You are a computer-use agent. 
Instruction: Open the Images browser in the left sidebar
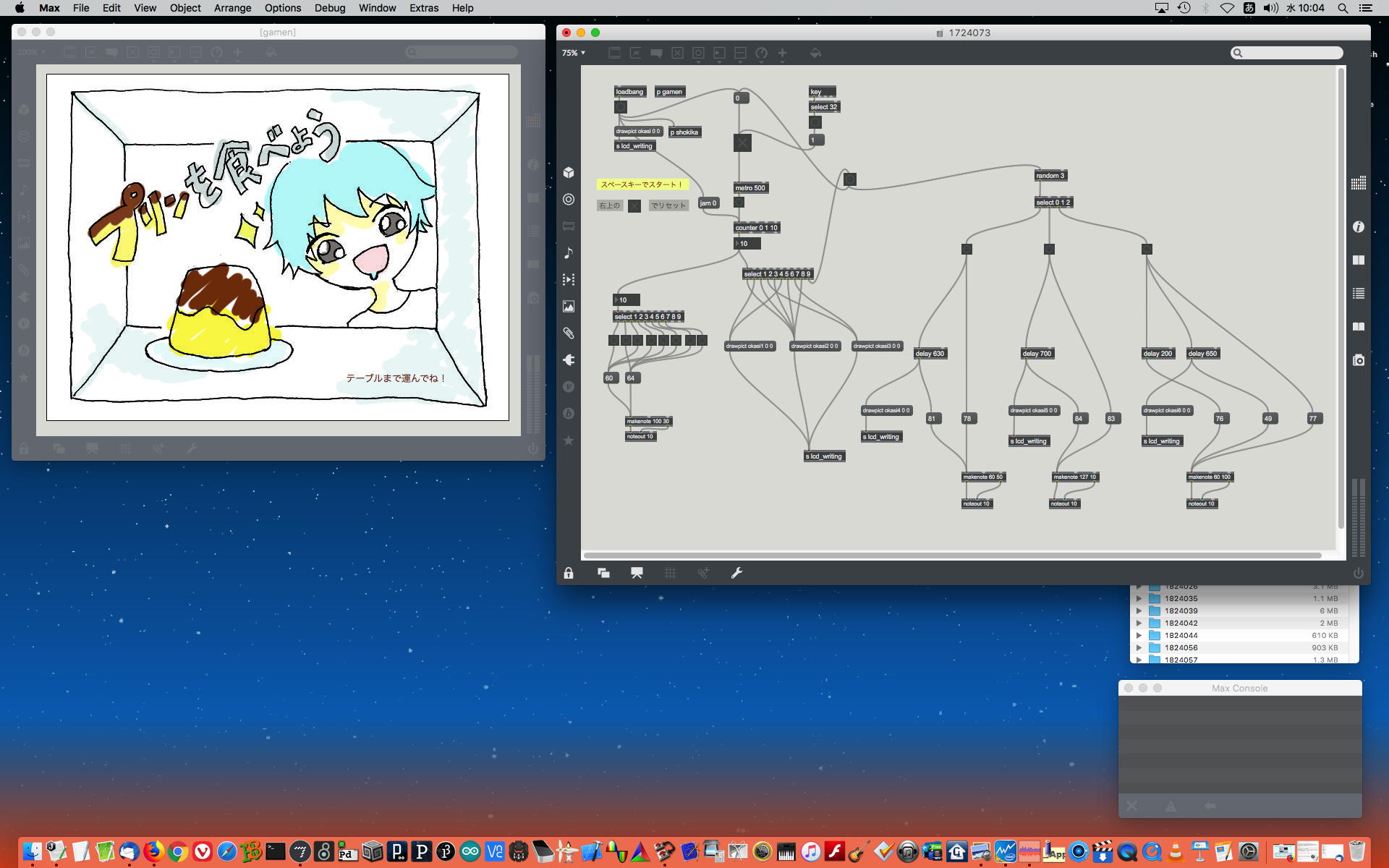pos(569,307)
